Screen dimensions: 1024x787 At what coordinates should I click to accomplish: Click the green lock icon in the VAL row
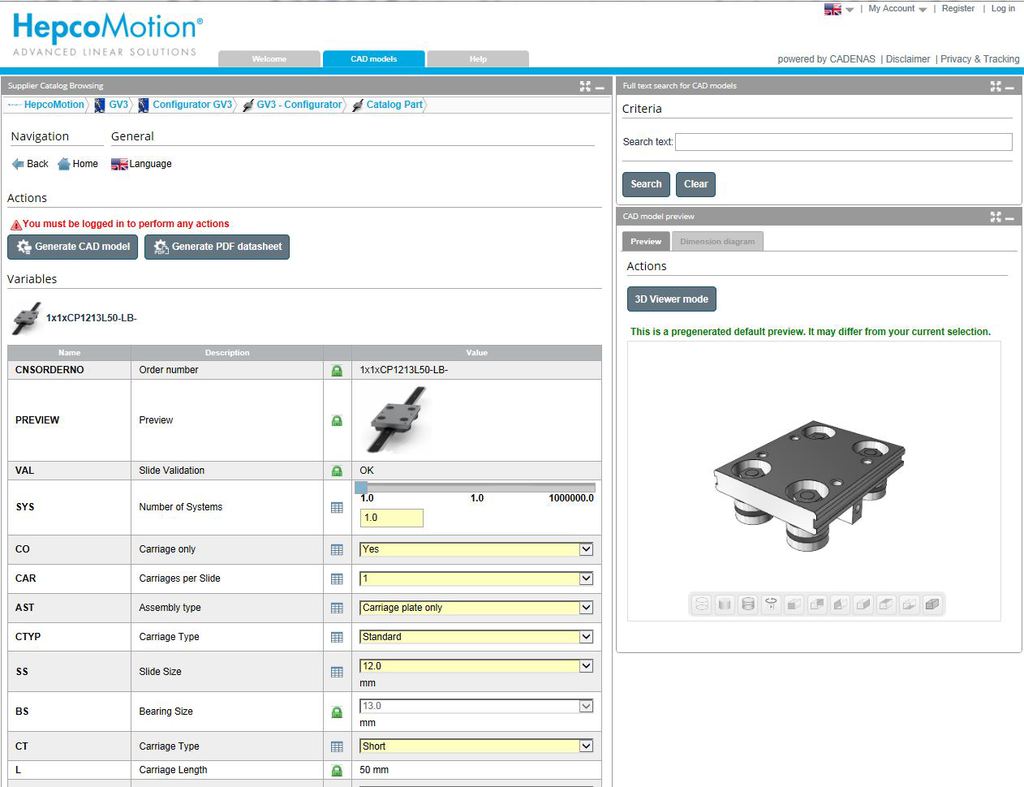click(337, 470)
